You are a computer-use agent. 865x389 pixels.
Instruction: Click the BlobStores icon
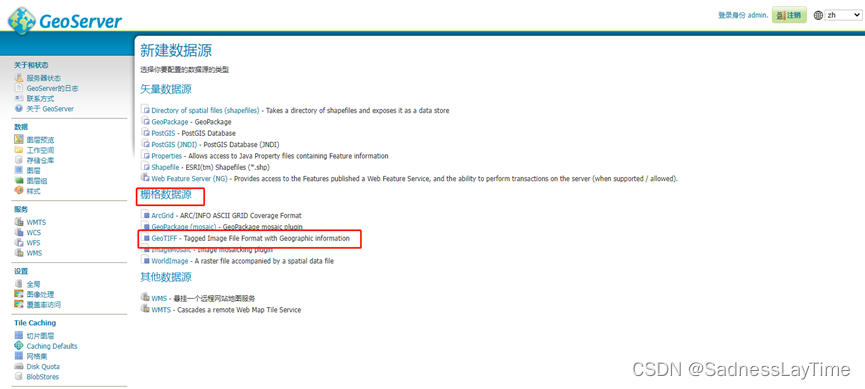tap(19, 377)
